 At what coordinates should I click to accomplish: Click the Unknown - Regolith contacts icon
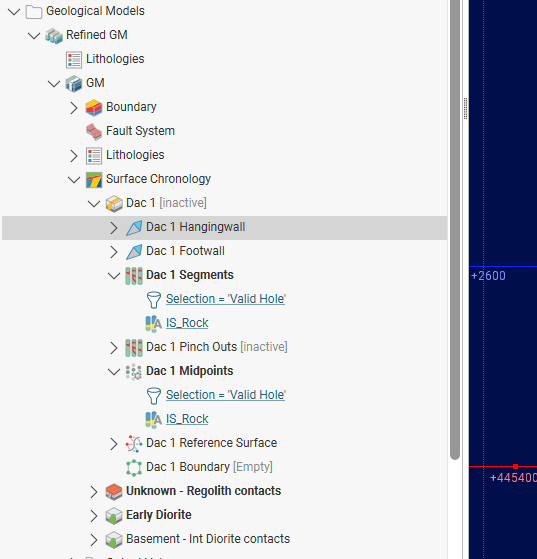tap(114, 491)
